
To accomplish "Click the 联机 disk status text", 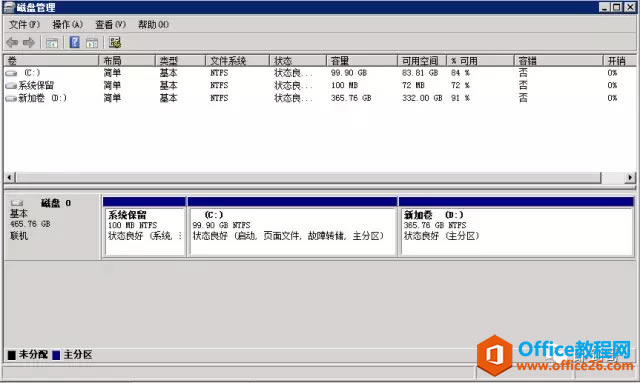I will (19, 236).
